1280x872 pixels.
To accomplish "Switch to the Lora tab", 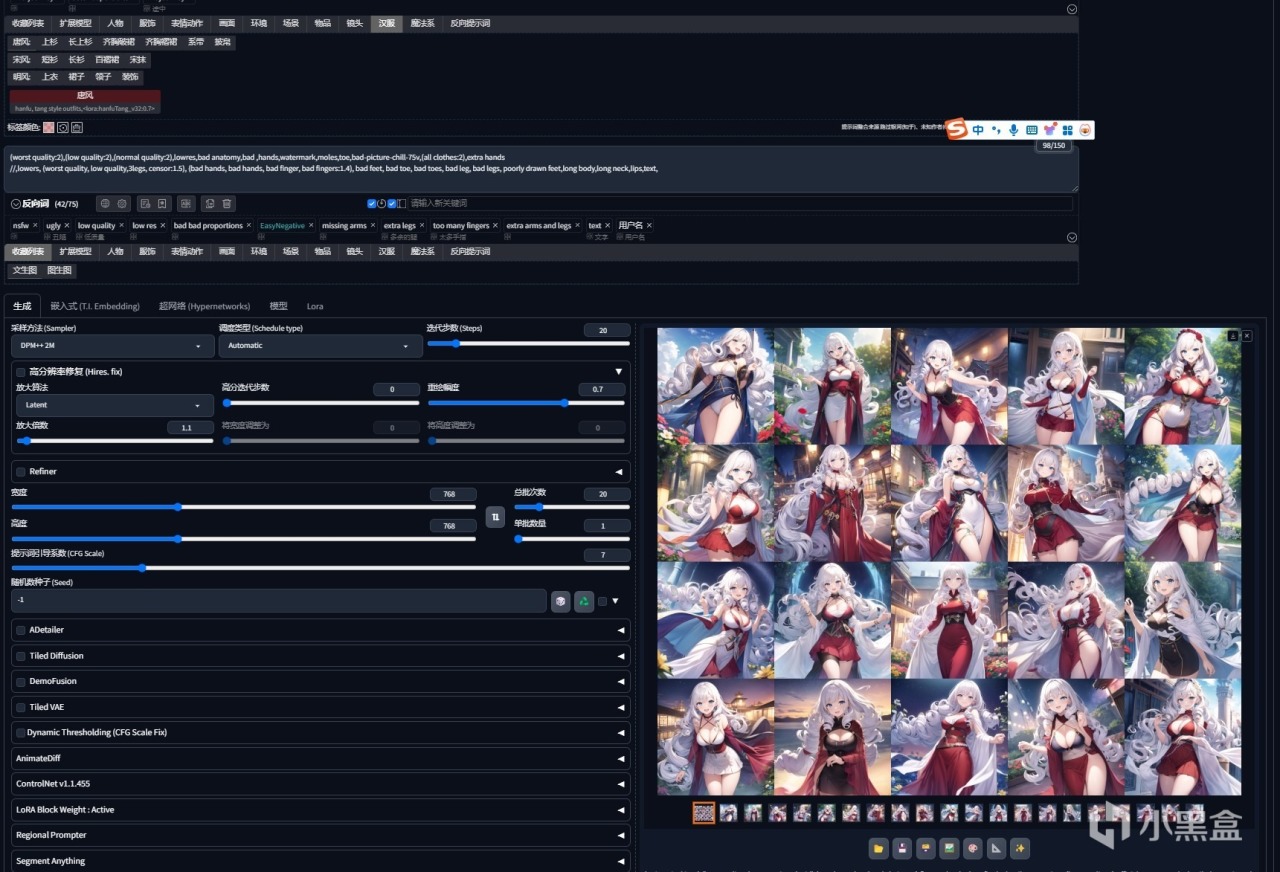I will [314, 306].
